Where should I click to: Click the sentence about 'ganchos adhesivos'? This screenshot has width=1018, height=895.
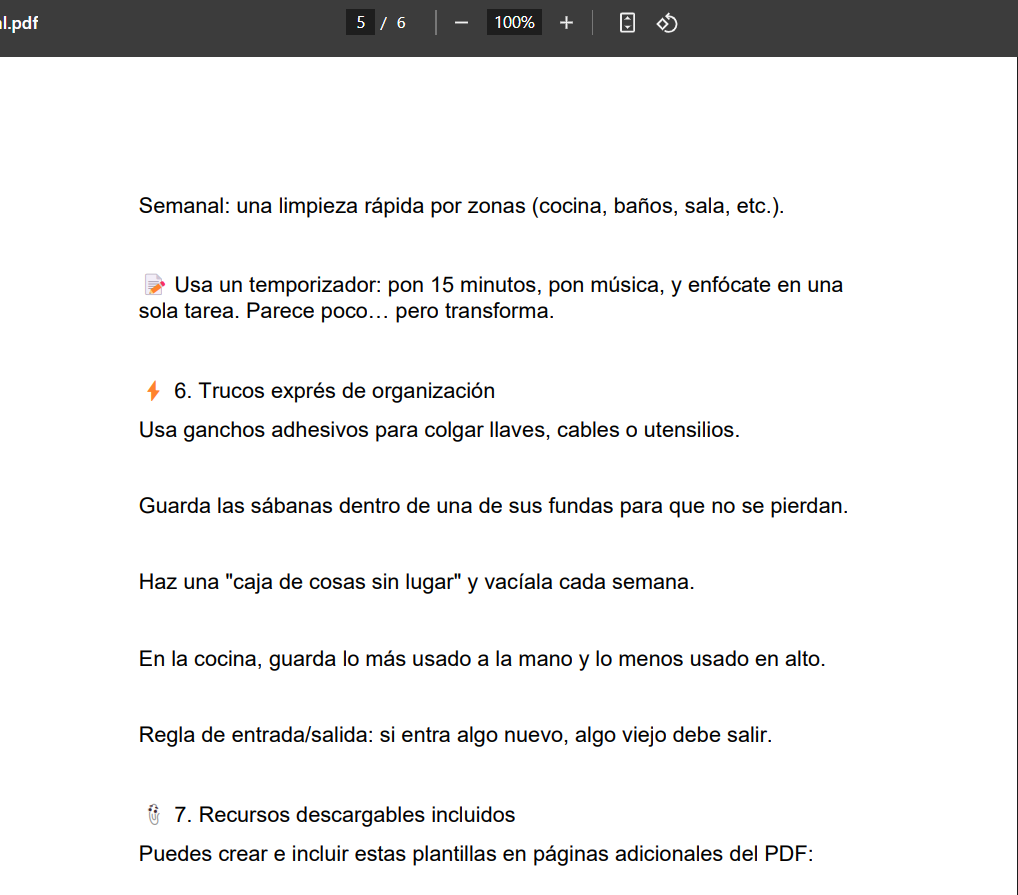(x=439, y=431)
